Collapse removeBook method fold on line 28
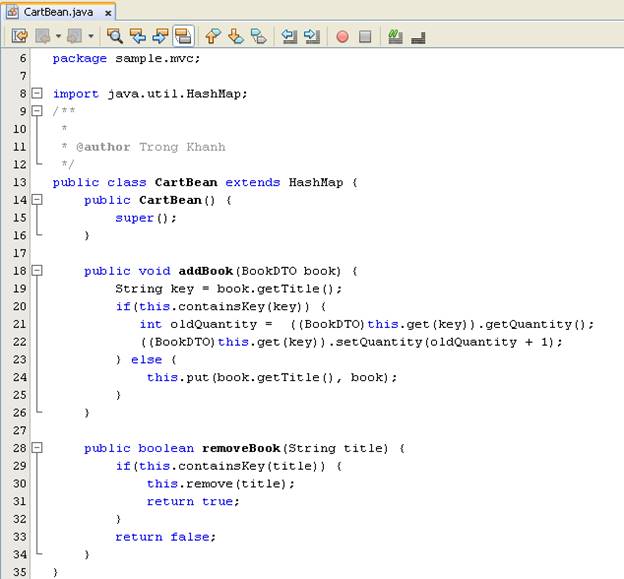The width and height of the screenshot is (624, 579). click(x=37, y=448)
